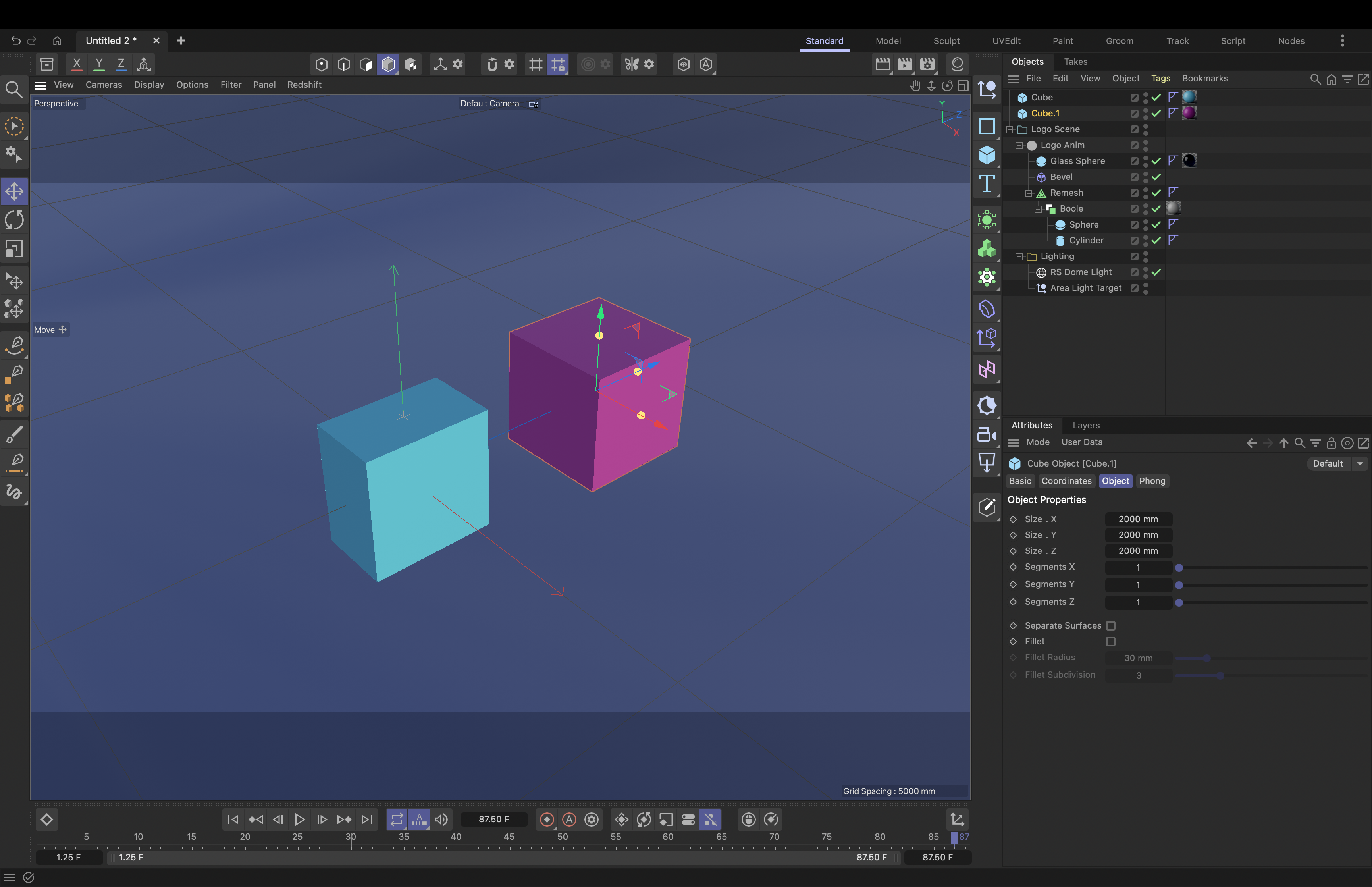This screenshot has width=1372, height=887.
Task: Open the Cameras viewport menu
Action: click(x=104, y=85)
